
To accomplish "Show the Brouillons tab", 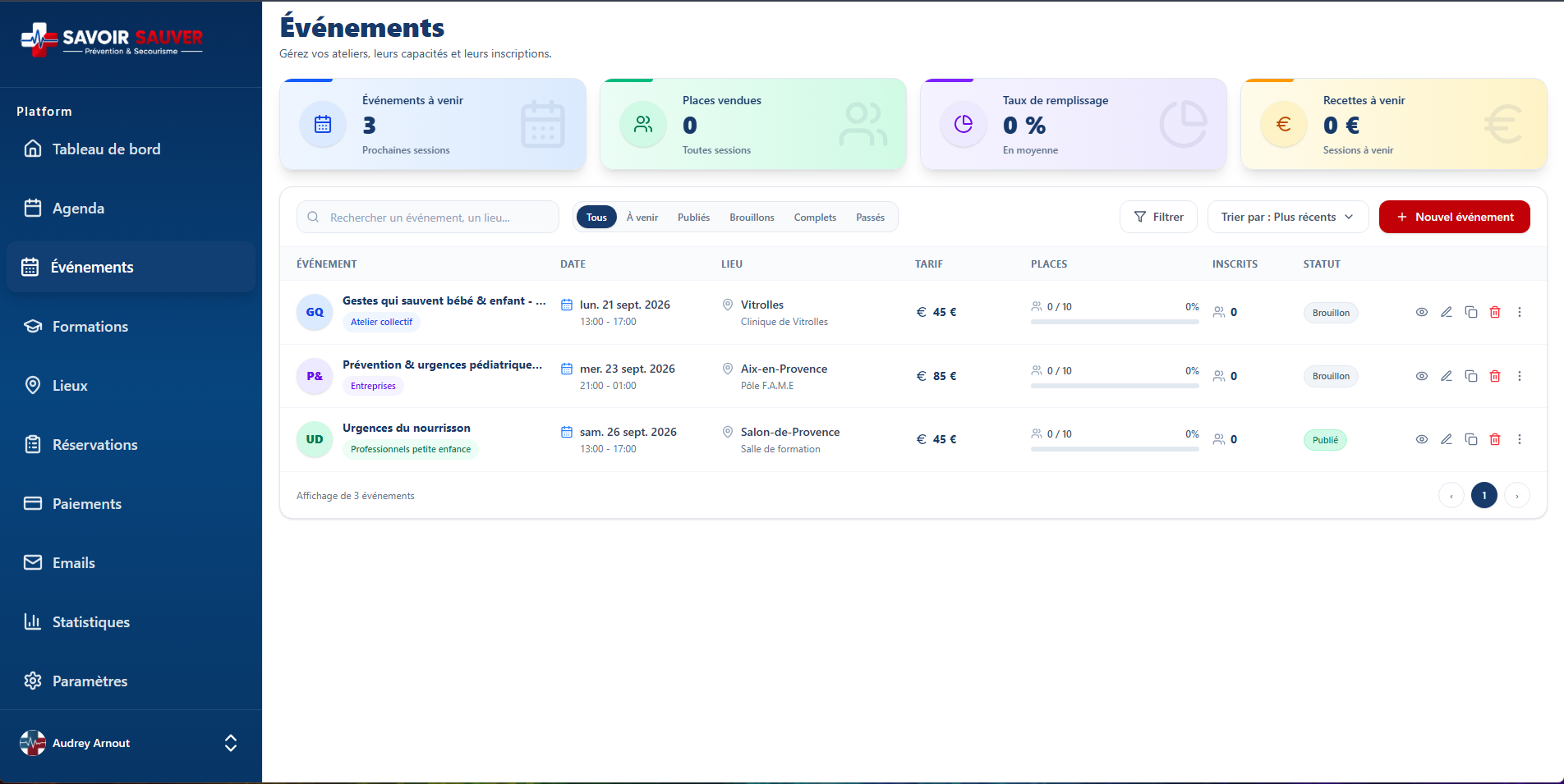I will [752, 218].
